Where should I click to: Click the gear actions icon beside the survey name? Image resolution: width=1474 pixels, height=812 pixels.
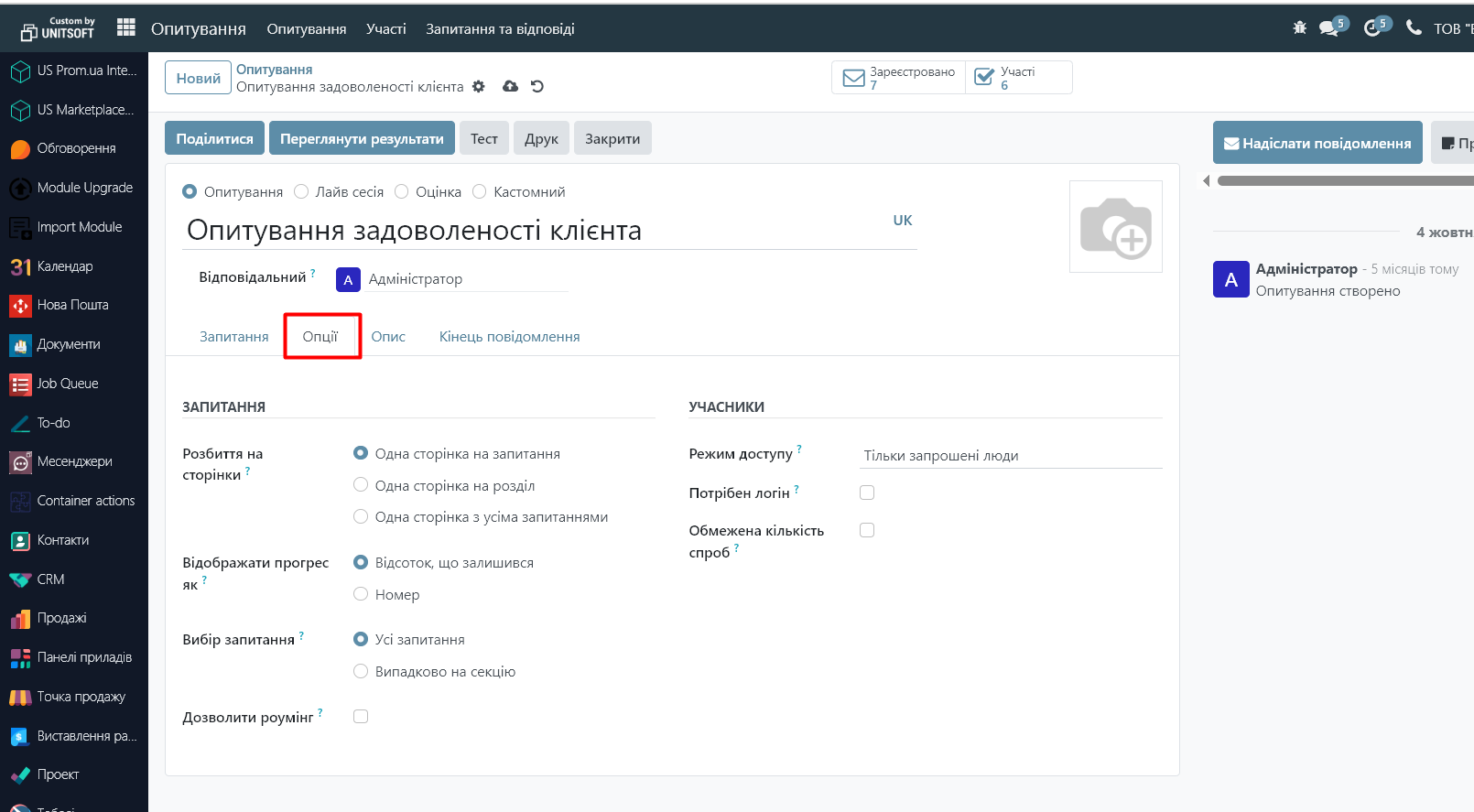pos(478,87)
